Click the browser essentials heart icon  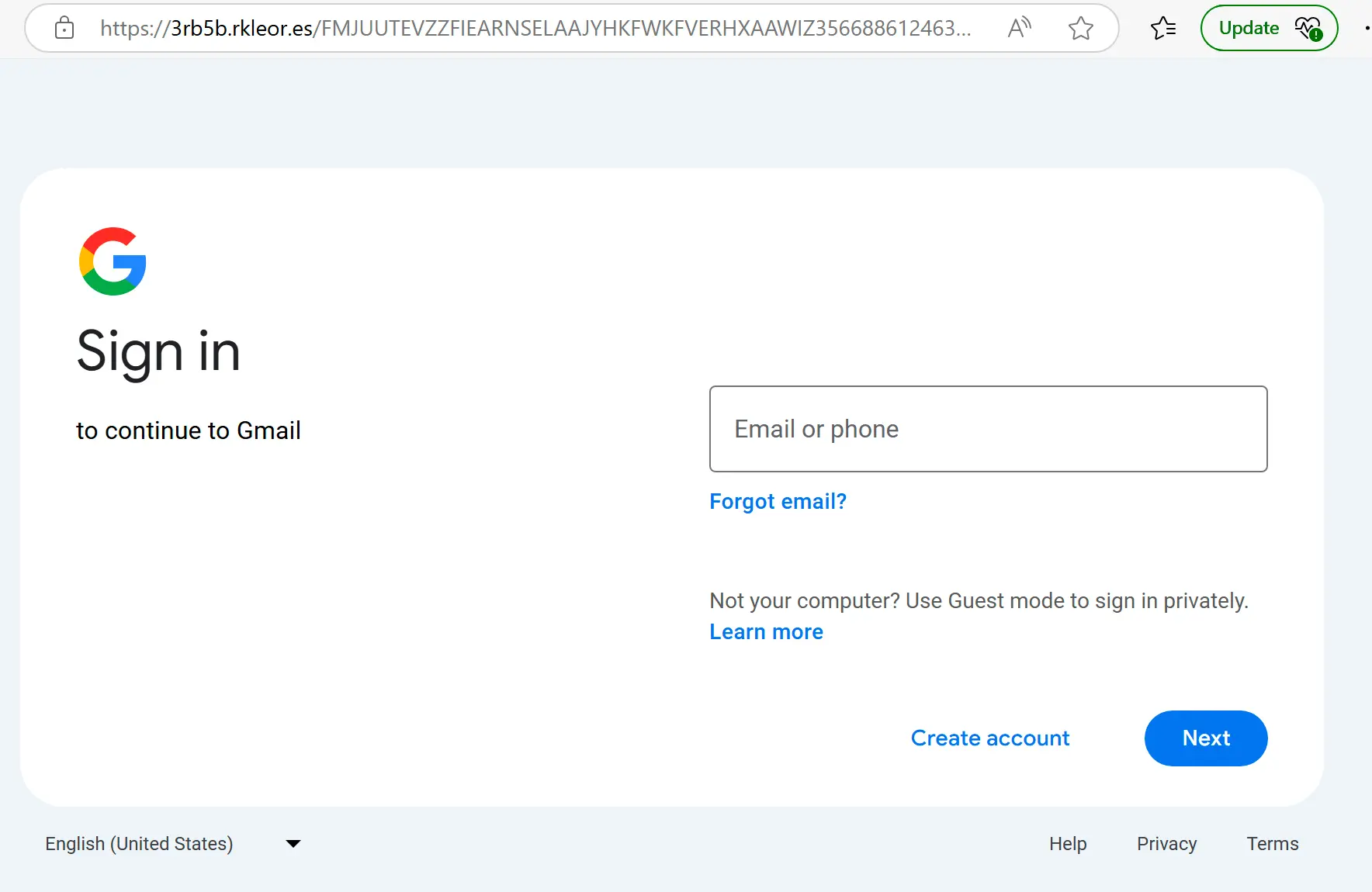tap(1308, 28)
